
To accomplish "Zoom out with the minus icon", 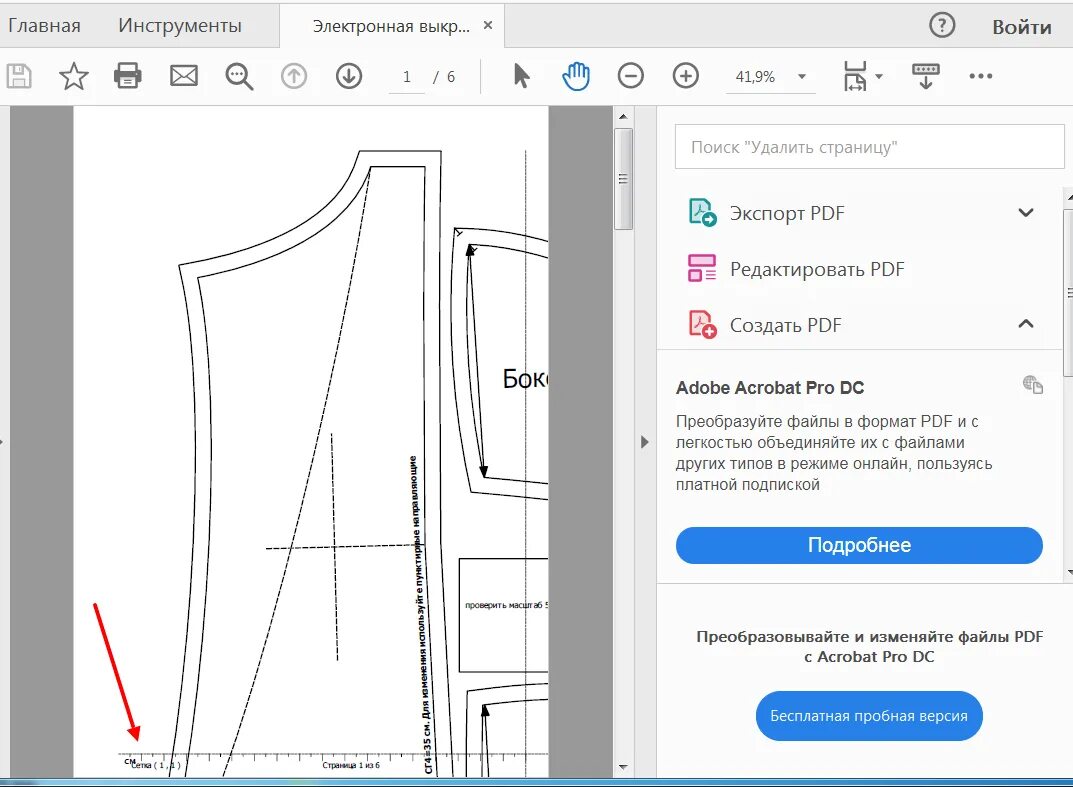I will pos(630,76).
